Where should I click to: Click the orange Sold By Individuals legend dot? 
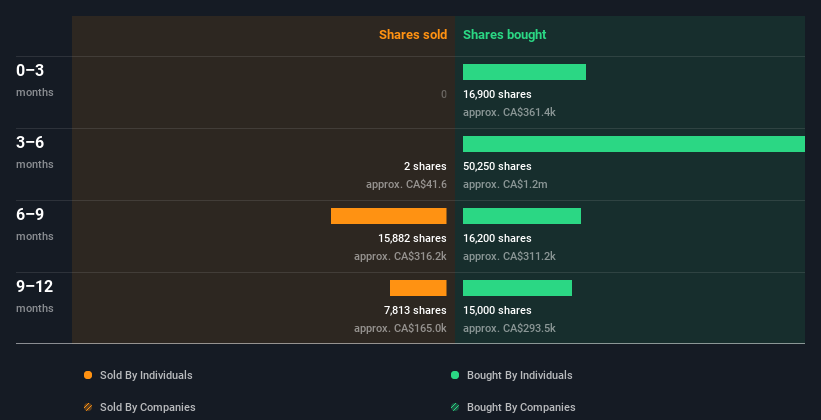pyautogui.click(x=88, y=375)
